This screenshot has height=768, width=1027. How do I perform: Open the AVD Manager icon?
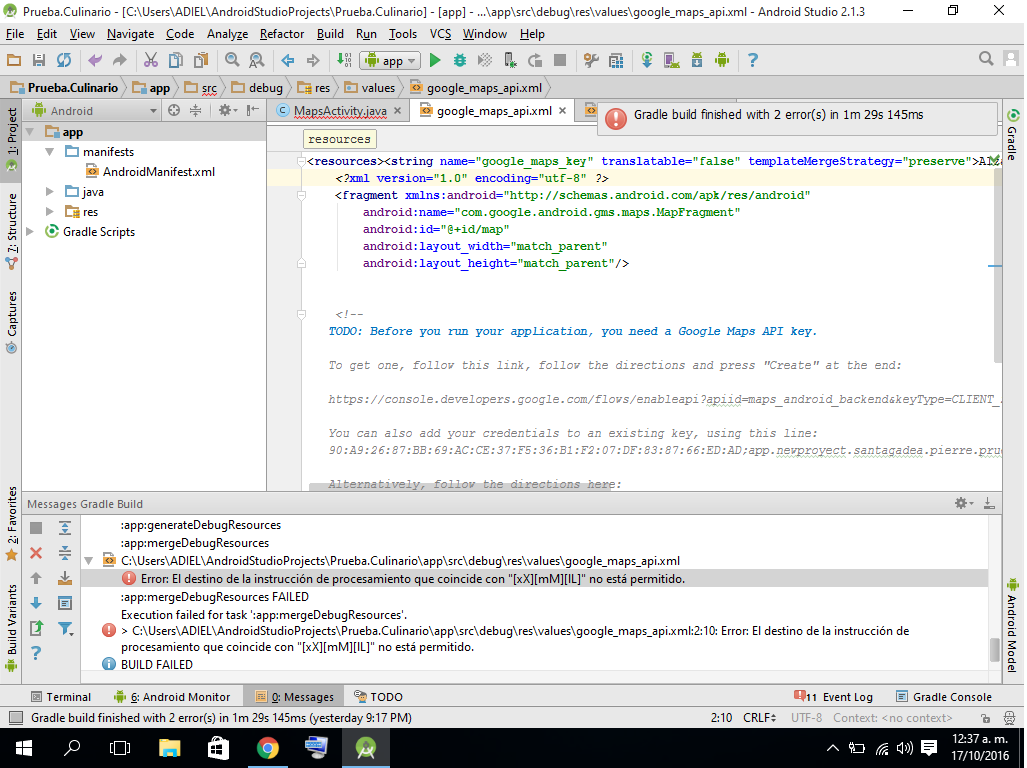[671, 60]
